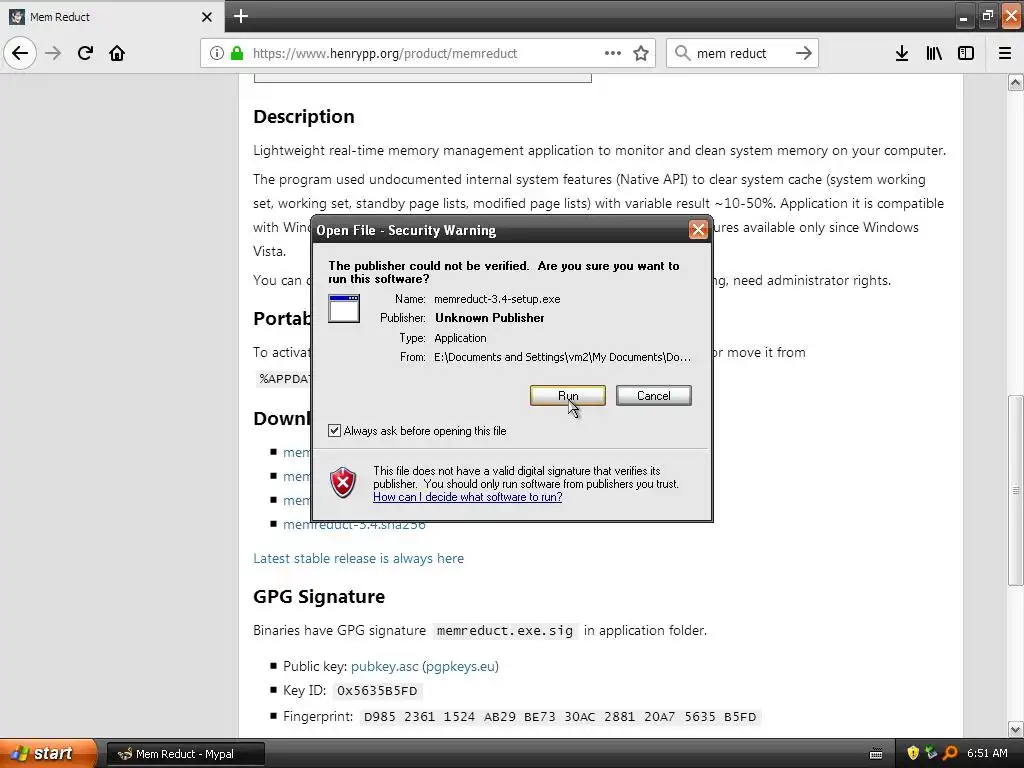Open the library bookmarks icon
The width and height of the screenshot is (1024, 768).
click(x=934, y=53)
